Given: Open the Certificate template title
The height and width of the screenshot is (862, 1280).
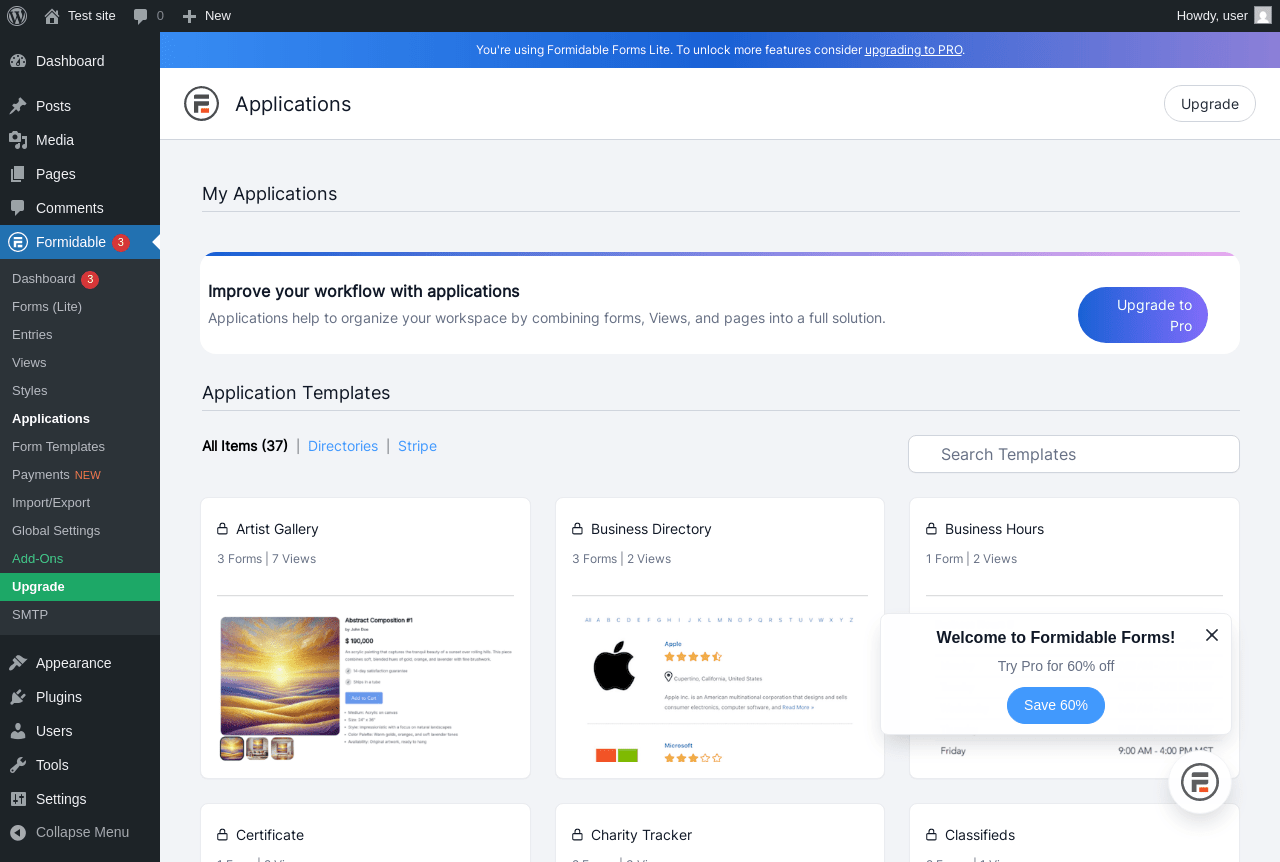Looking at the screenshot, I should coord(270,835).
